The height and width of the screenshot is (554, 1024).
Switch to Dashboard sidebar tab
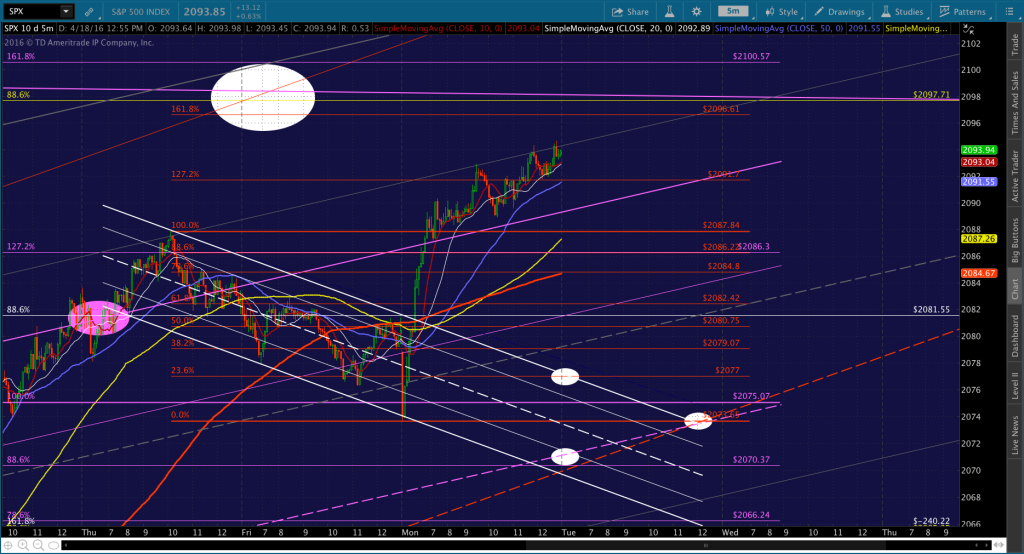[x=1015, y=336]
